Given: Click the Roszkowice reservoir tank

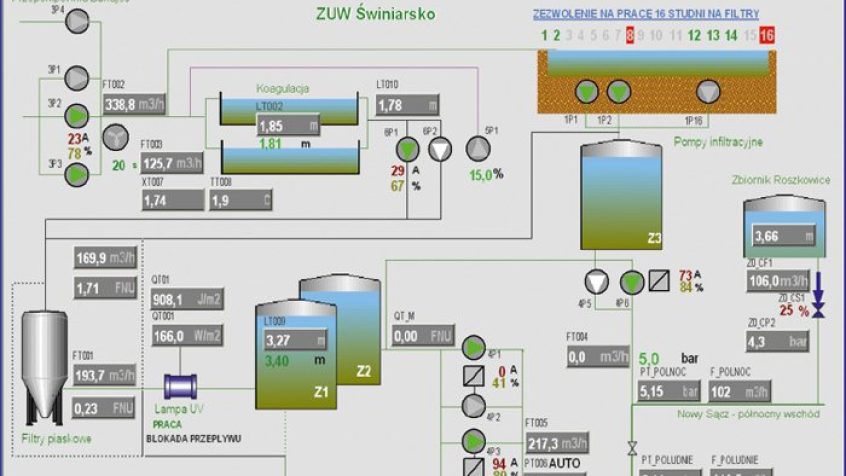Looking at the screenshot, I should coord(784,227).
